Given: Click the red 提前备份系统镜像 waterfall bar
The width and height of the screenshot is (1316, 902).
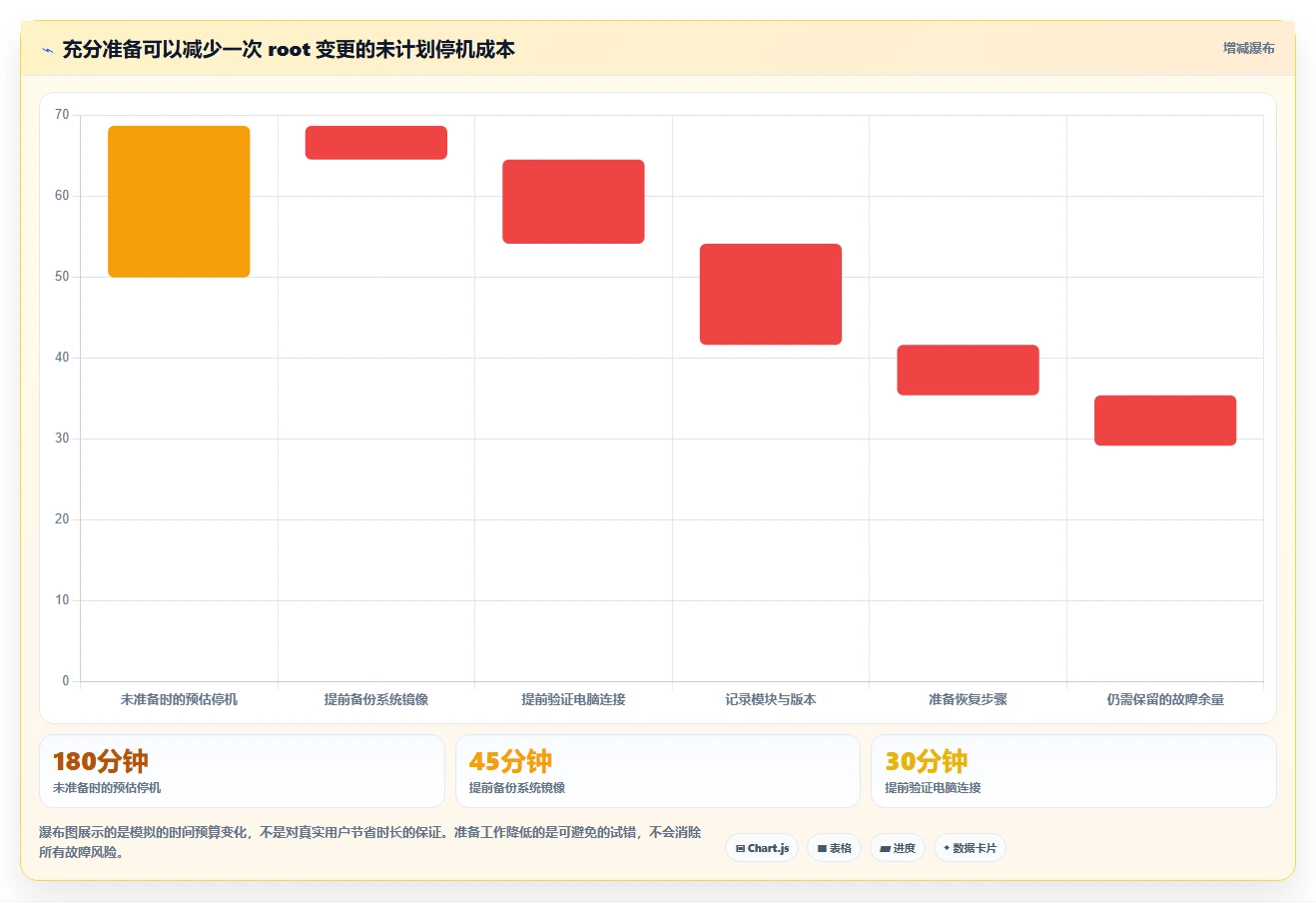Looking at the screenshot, I should click(x=376, y=143).
